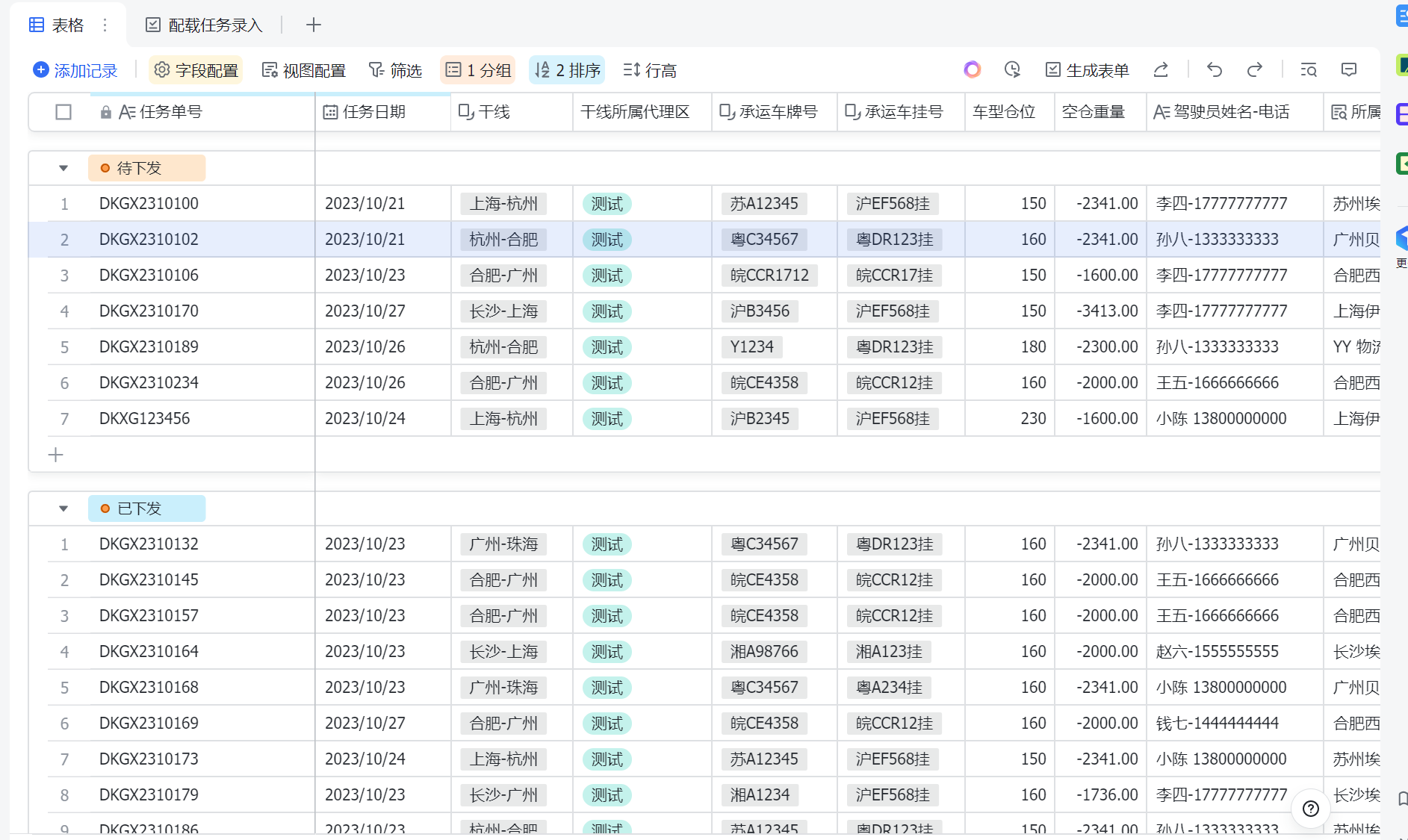Click the redo arrow icon

click(x=1255, y=70)
